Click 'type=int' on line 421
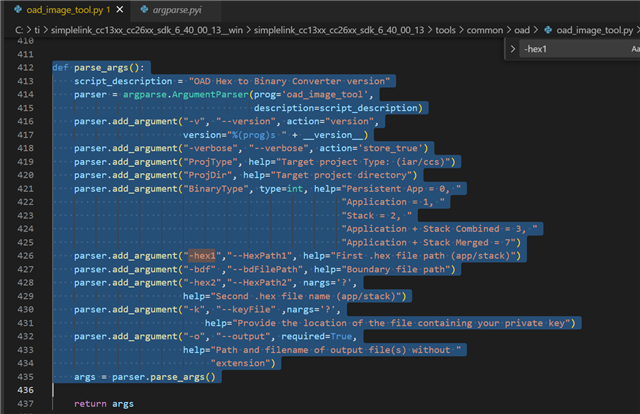Screen dimensions: 640x414 281,189
